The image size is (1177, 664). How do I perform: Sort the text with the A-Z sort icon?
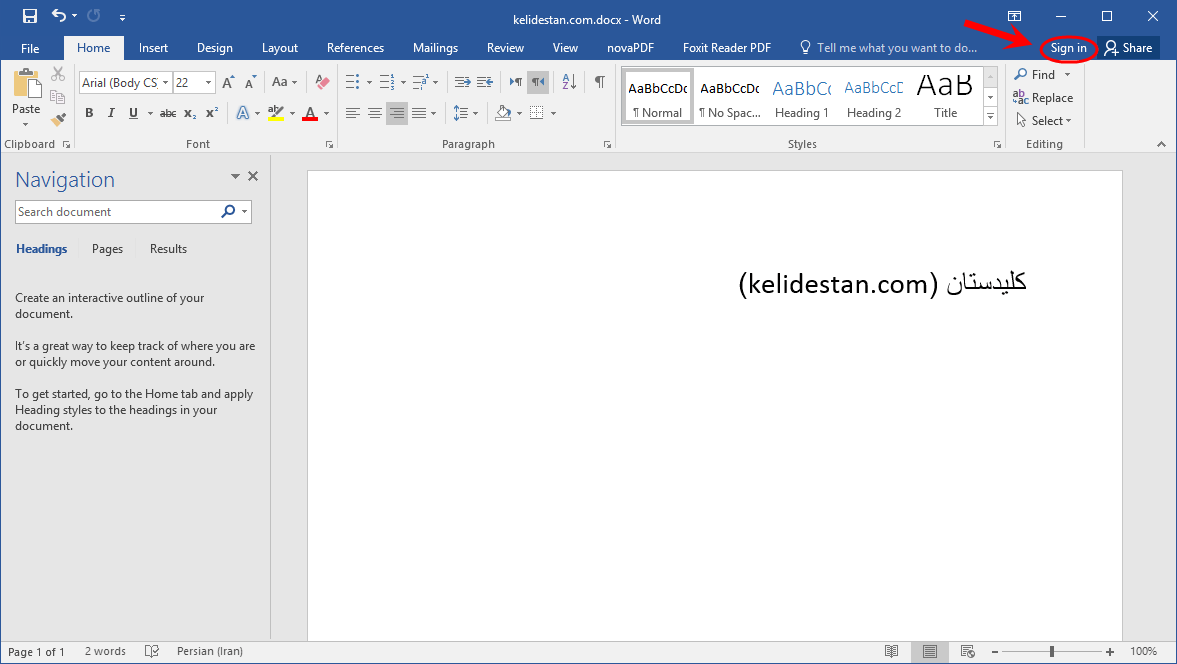(569, 82)
